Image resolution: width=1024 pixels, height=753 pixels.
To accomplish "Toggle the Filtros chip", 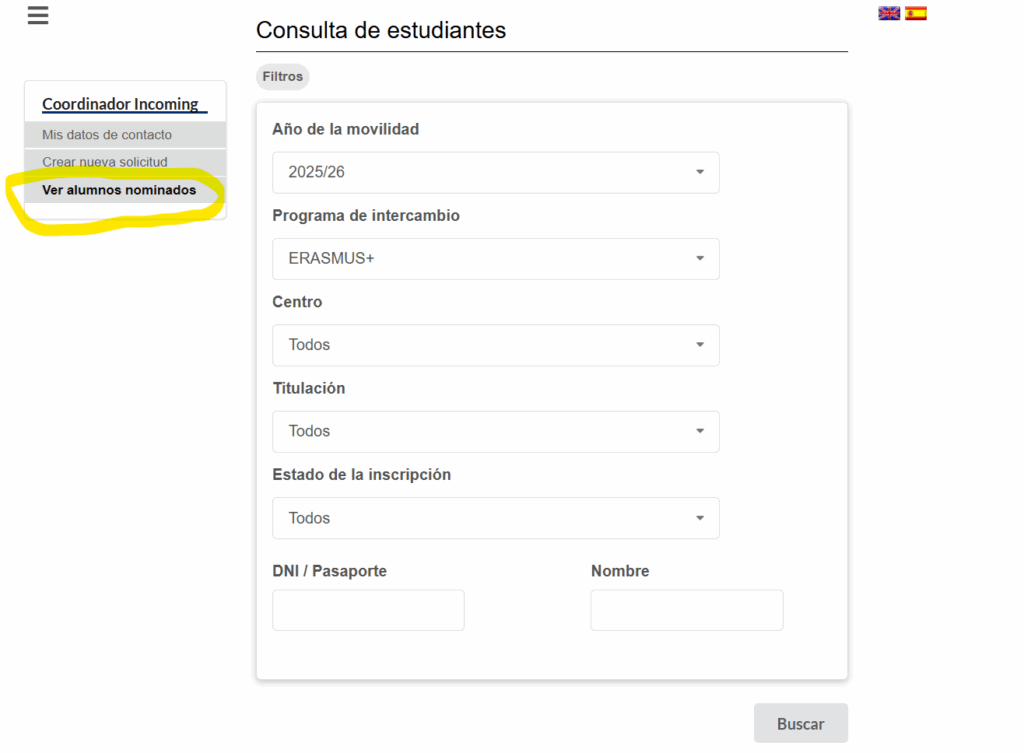I will pyautogui.click(x=282, y=76).
